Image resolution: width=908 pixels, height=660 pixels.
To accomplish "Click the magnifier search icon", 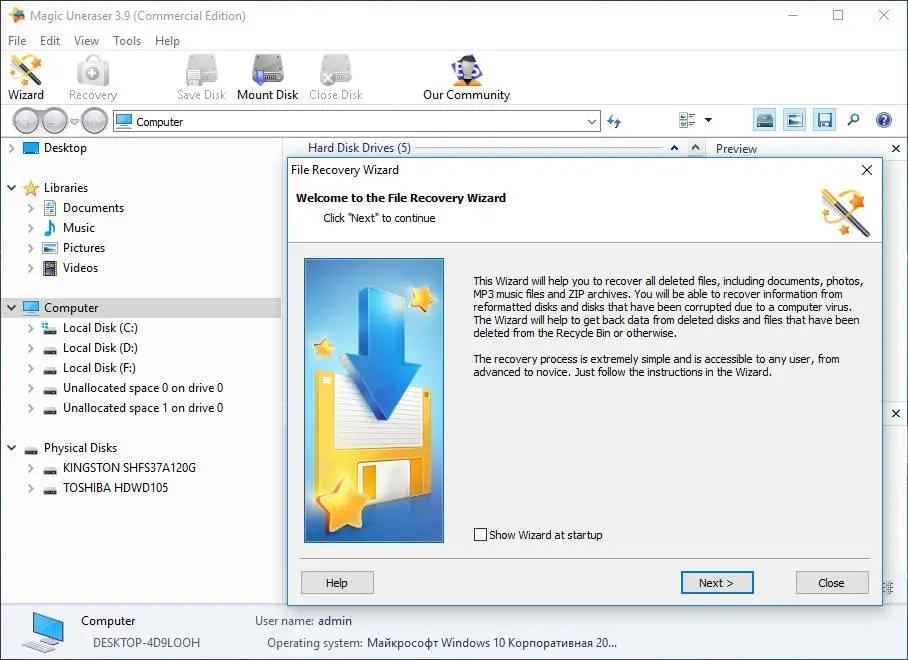I will (x=854, y=120).
